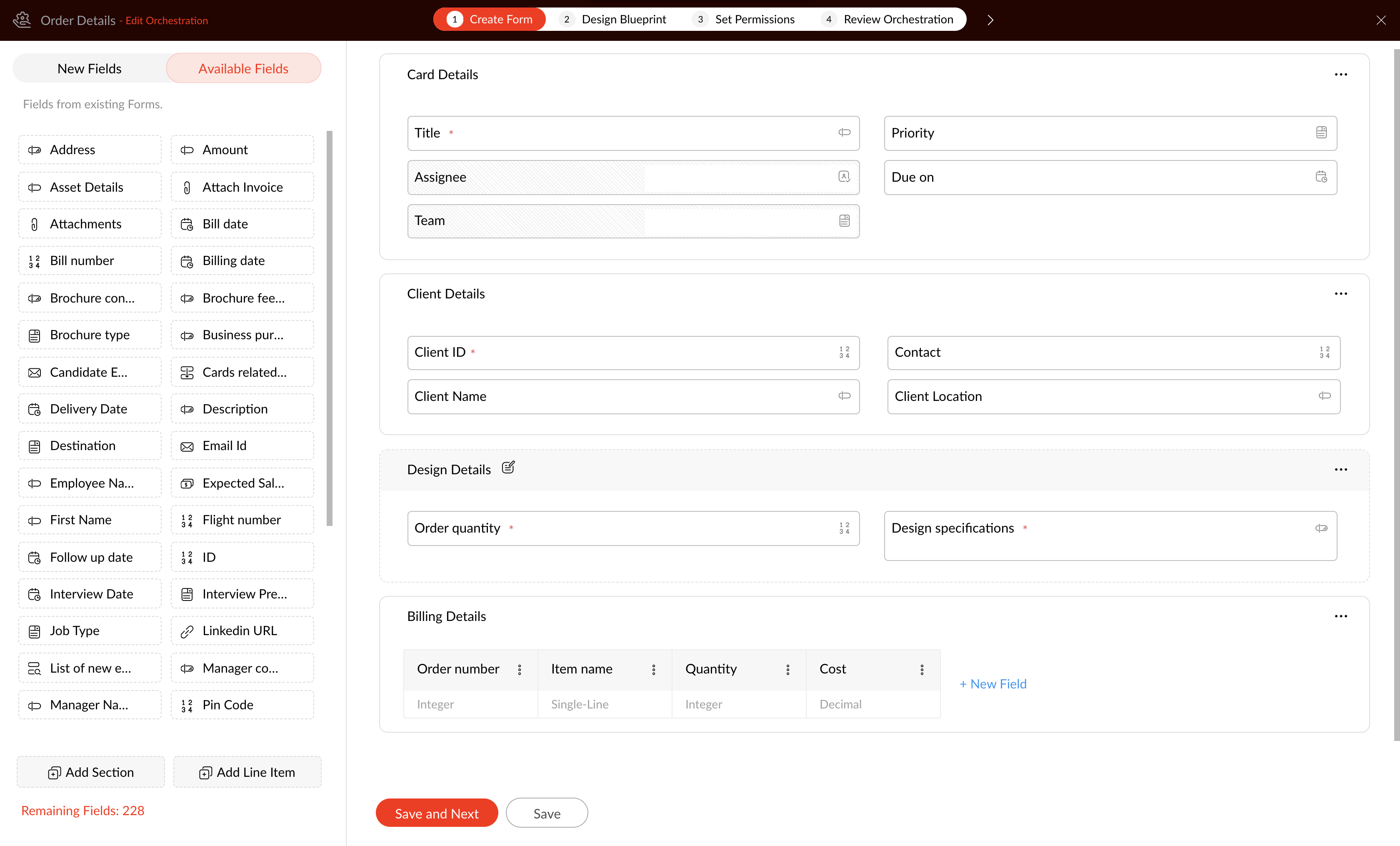Switch to the New Fields tab

(x=89, y=68)
